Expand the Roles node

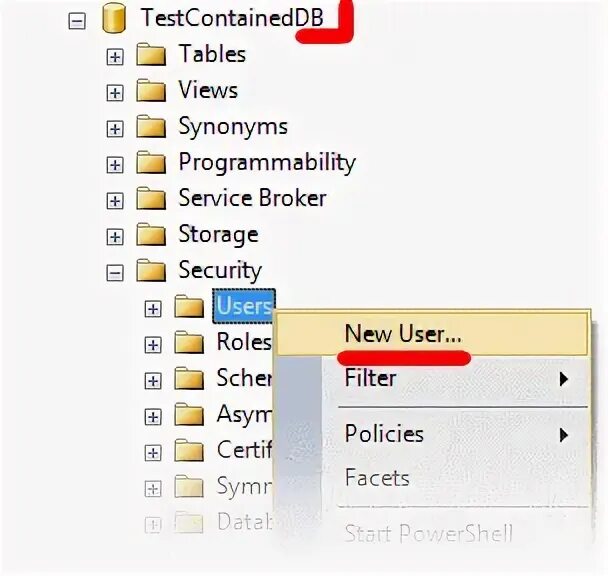[x=152, y=345]
